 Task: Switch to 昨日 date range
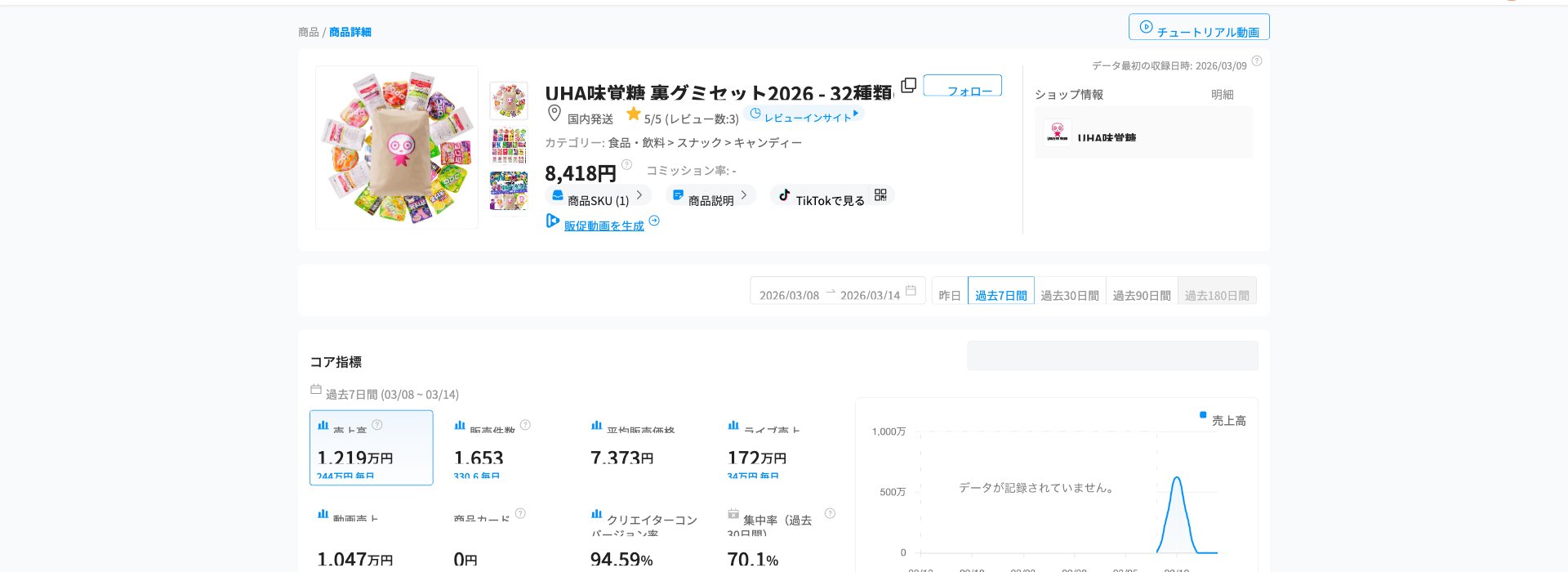950,291
